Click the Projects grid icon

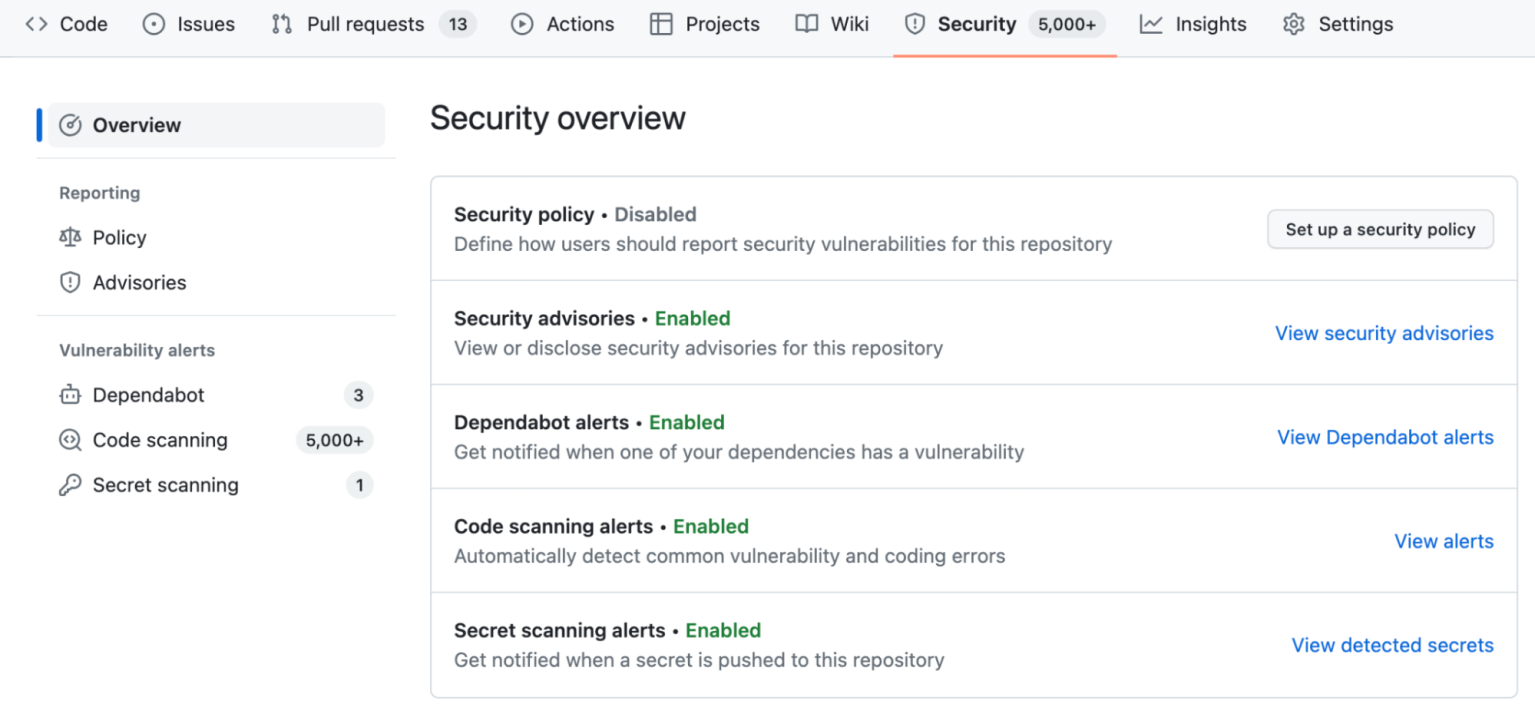point(662,23)
